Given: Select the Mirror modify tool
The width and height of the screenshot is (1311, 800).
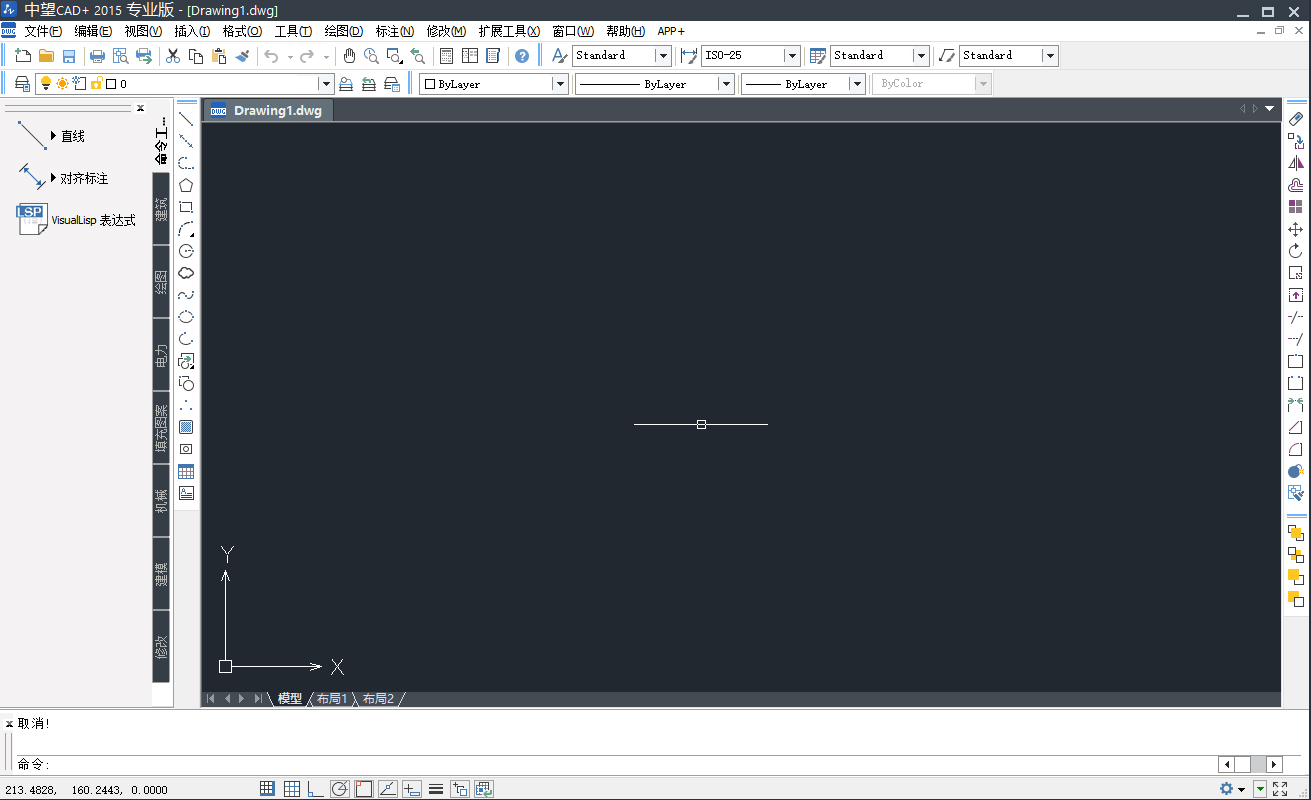Looking at the screenshot, I should pos(1296,163).
